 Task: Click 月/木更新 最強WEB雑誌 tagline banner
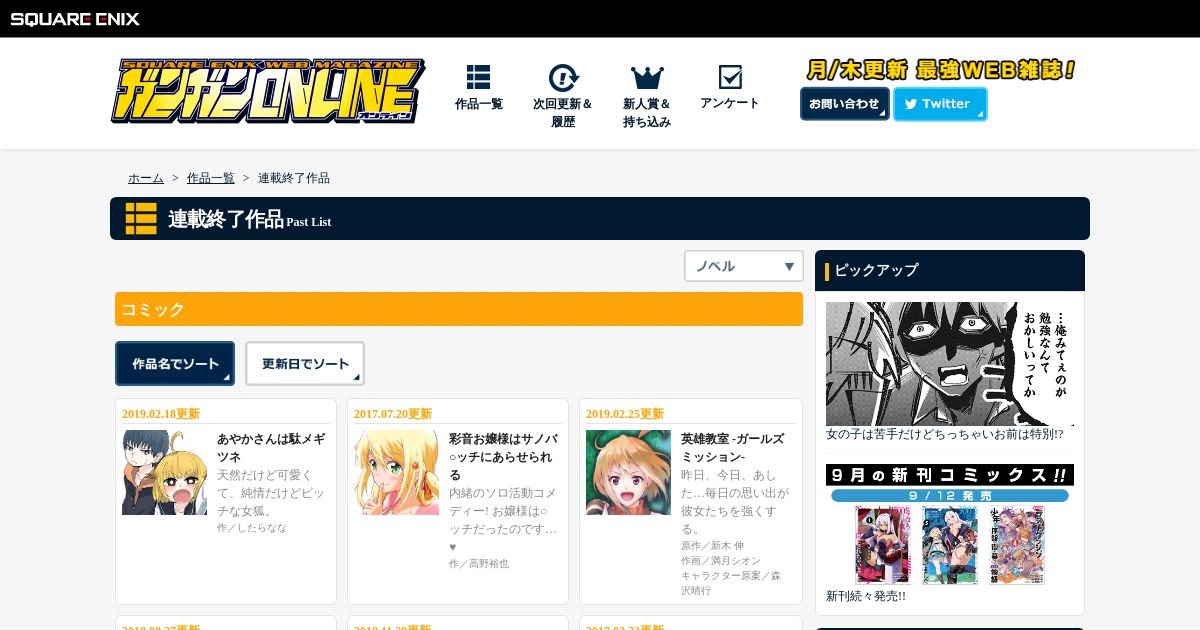[941, 70]
